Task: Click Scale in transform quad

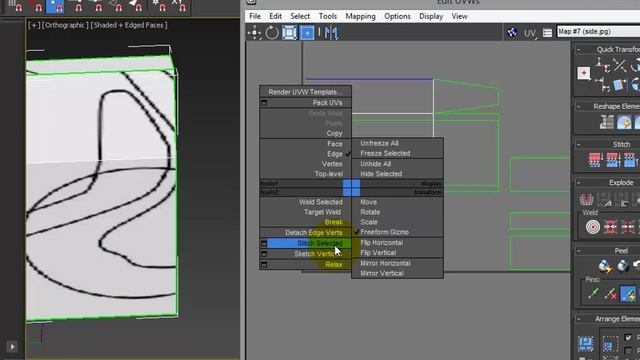Action: tap(369, 222)
